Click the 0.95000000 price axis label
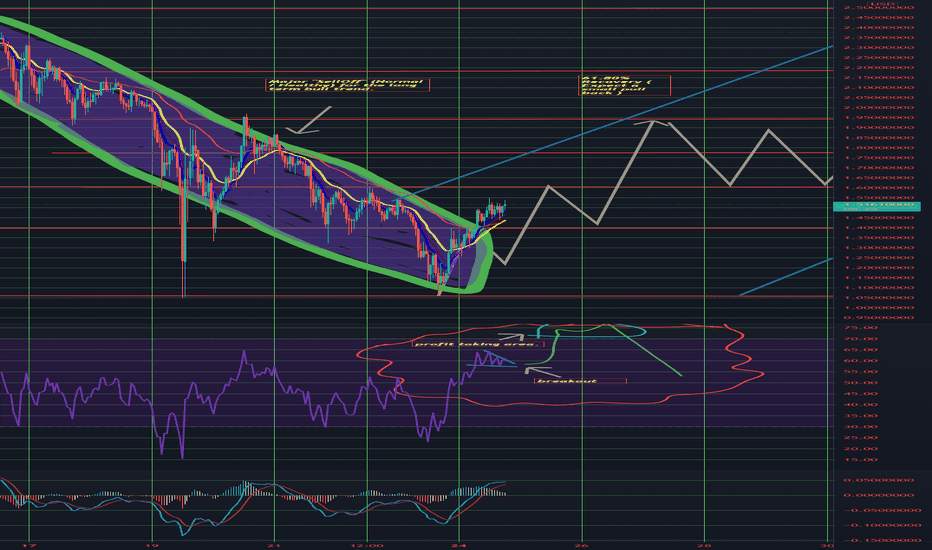The height and width of the screenshot is (550, 932). [878, 318]
